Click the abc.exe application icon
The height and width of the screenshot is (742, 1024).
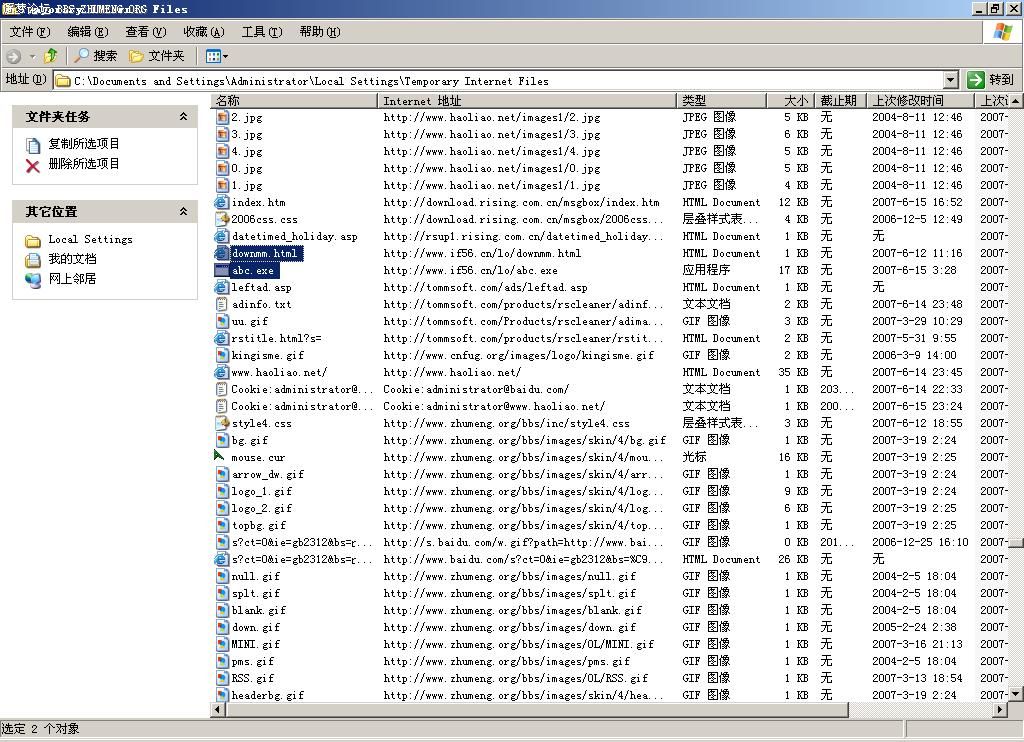coord(222,270)
